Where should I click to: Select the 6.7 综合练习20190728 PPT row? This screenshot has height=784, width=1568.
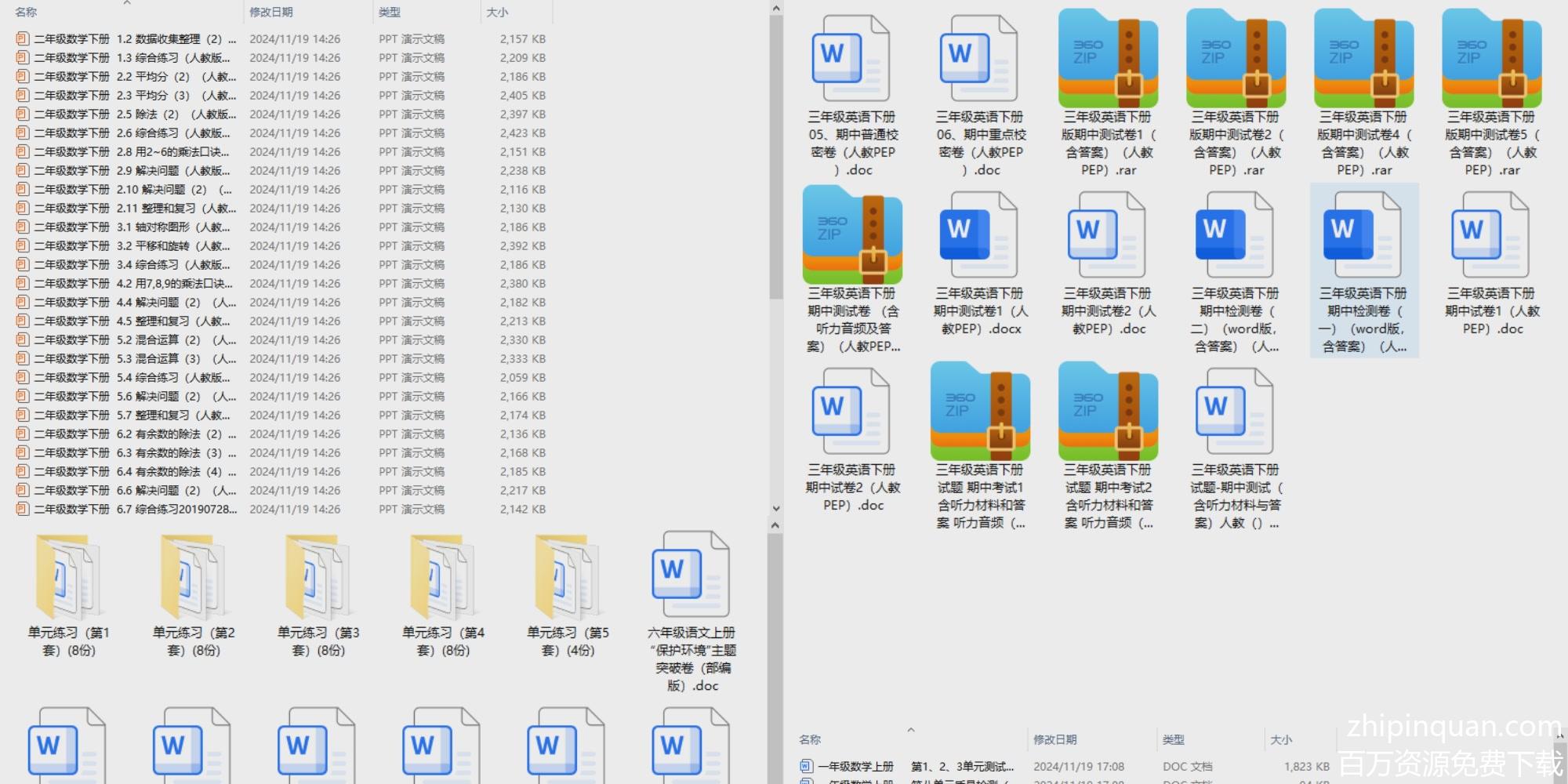click(125, 510)
